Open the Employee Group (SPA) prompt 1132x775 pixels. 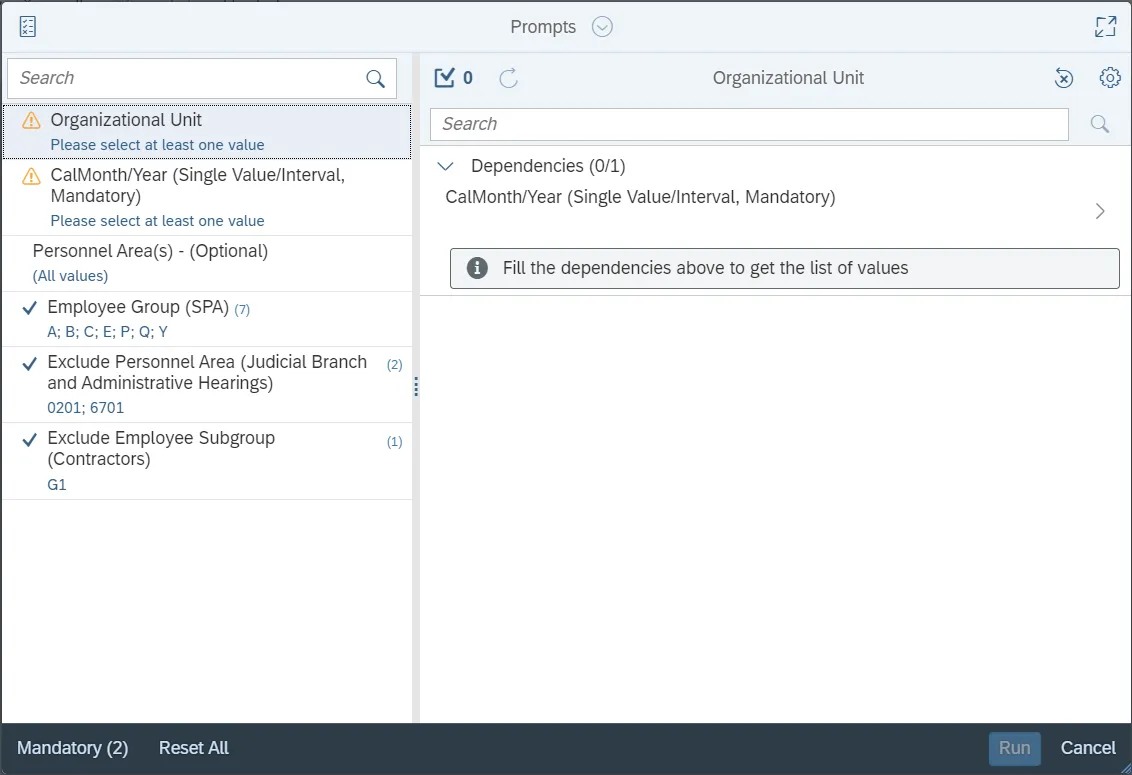(206, 318)
